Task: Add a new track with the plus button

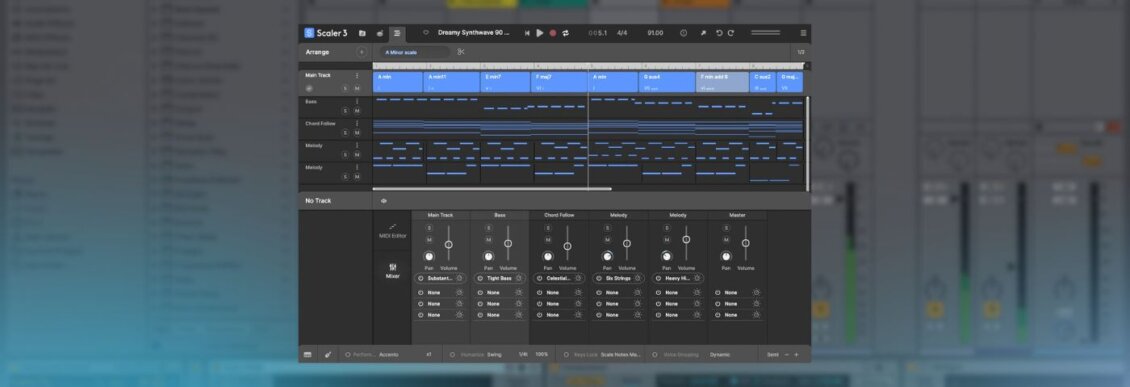Action: pyautogui.click(x=362, y=52)
